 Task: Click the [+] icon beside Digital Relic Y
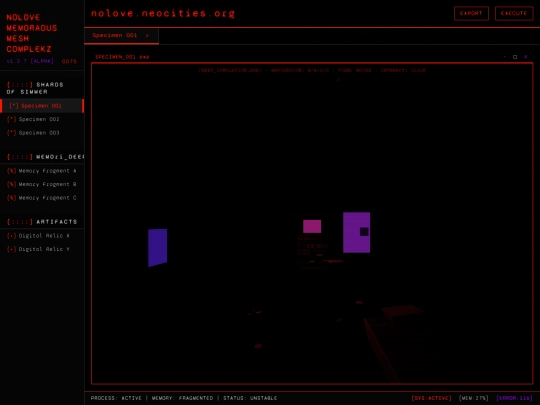click(x=11, y=249)
